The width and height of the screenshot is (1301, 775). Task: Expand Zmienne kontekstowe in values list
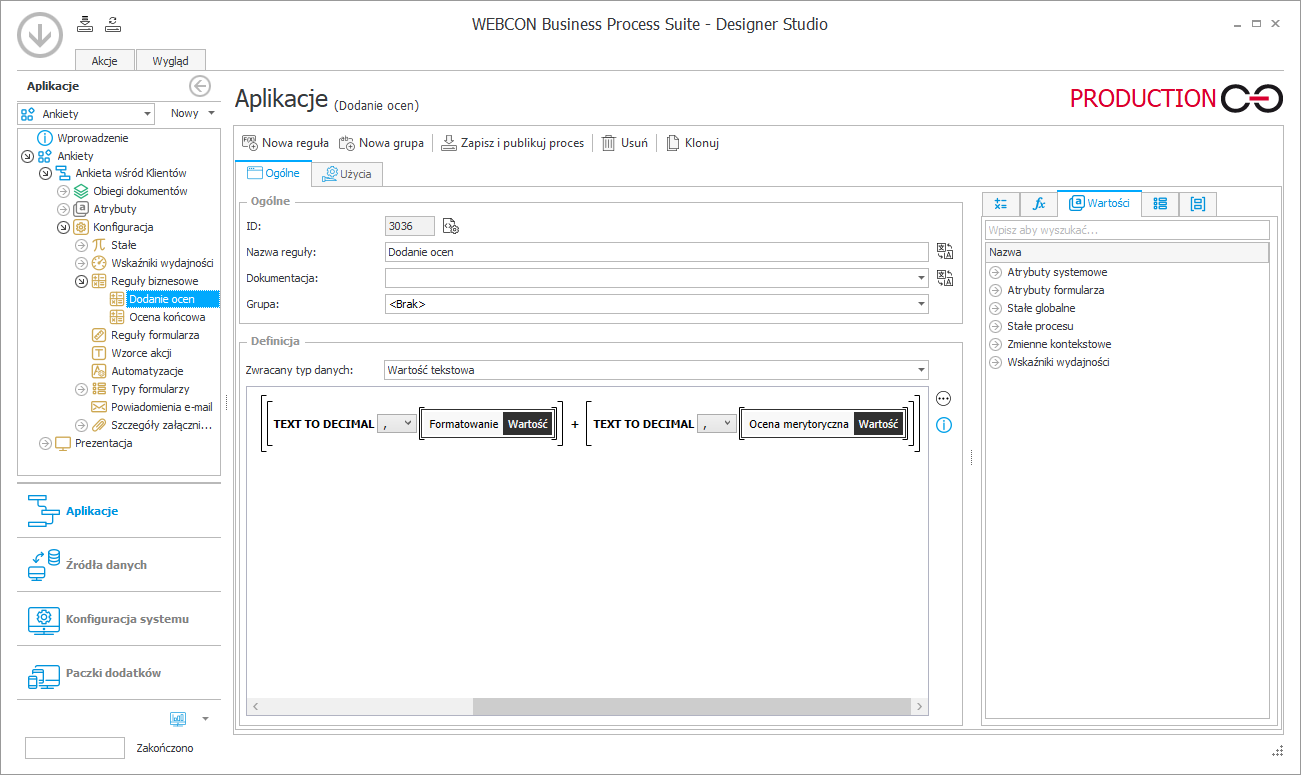point(995,344)
